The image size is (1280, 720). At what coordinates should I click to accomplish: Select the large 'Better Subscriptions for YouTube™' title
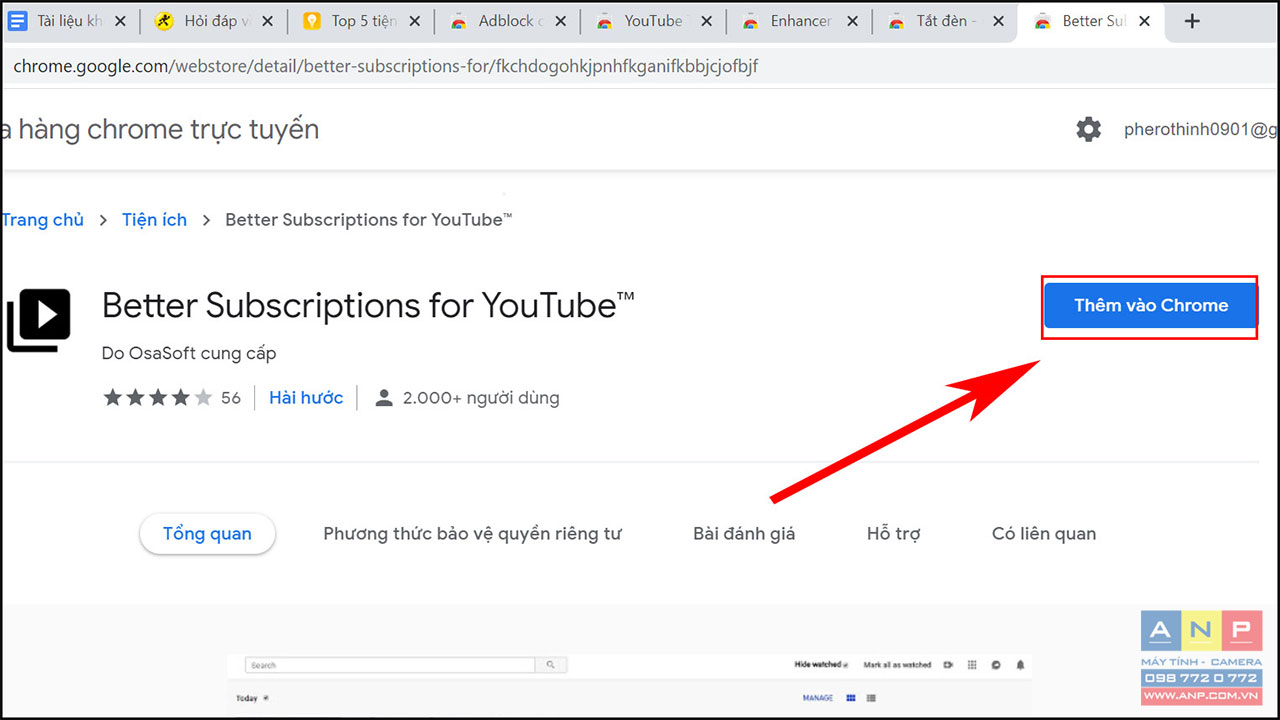[x=368, y=306]
